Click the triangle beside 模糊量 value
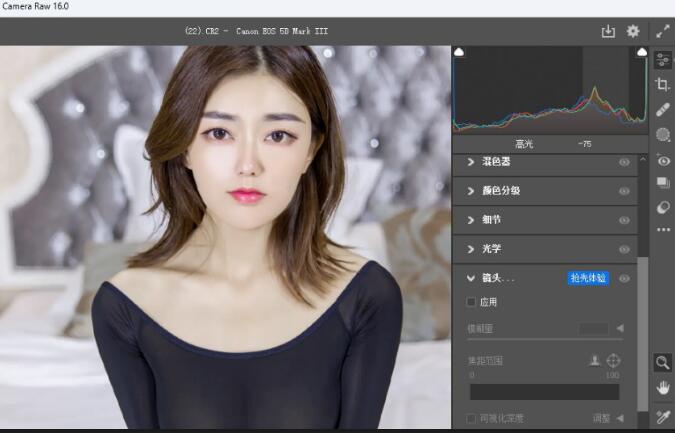 point(620,329)
